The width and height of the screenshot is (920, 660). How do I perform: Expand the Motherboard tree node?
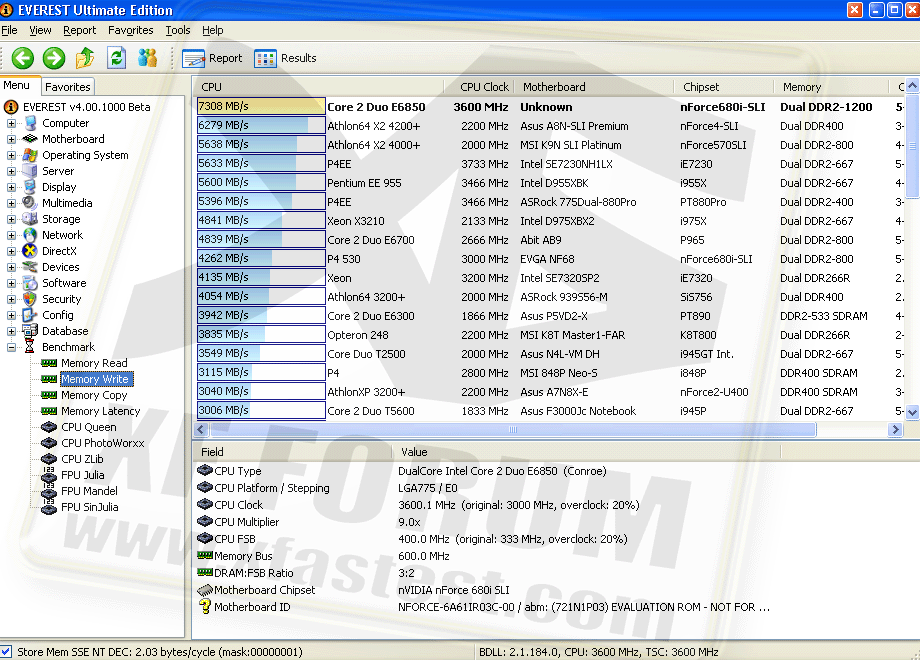coord(11,139)
